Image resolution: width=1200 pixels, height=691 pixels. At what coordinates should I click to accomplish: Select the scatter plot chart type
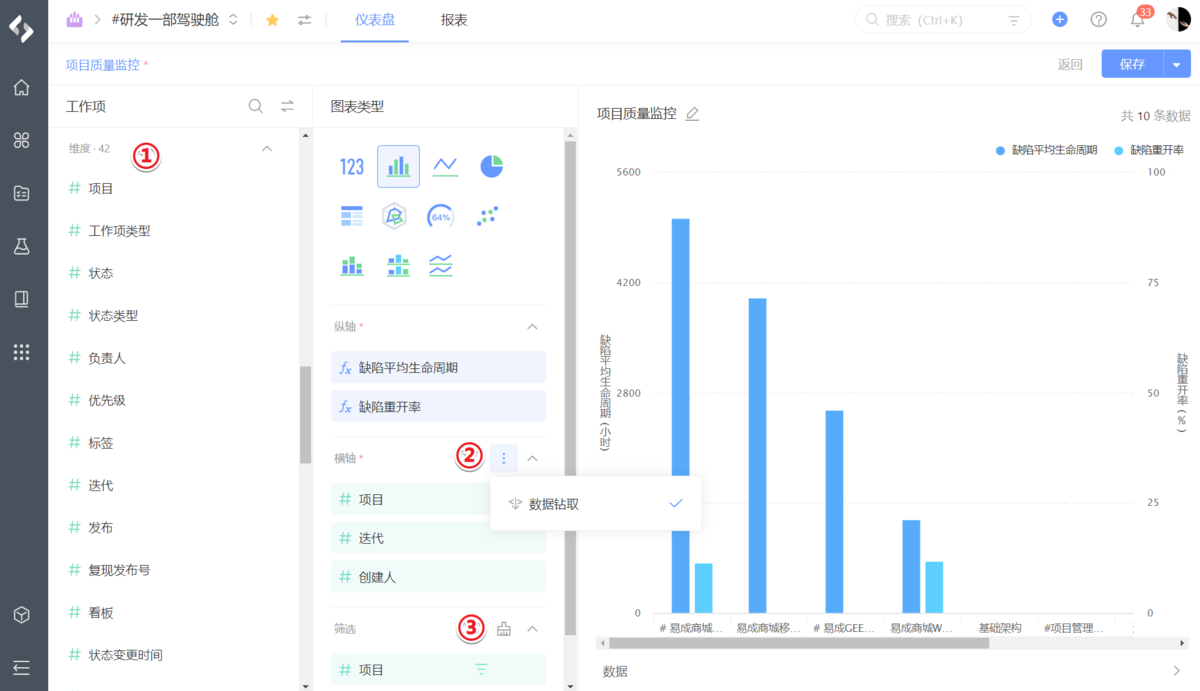pyautogui.click(x=487, y=215)
